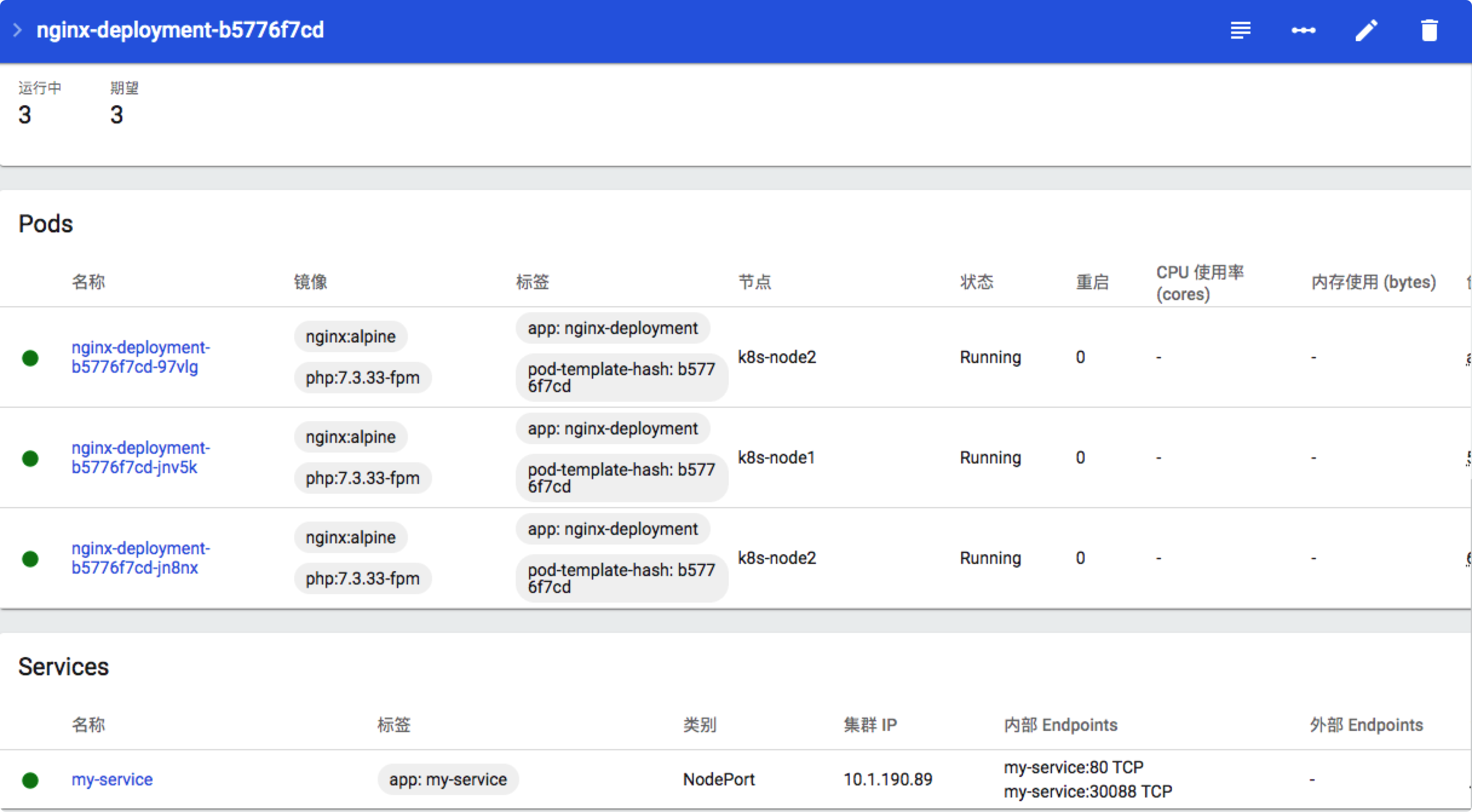Click green status dot of pod jnv5k
Image resolution: width=1472 pixels, height=812 pixels.
[x=30, y=458]
